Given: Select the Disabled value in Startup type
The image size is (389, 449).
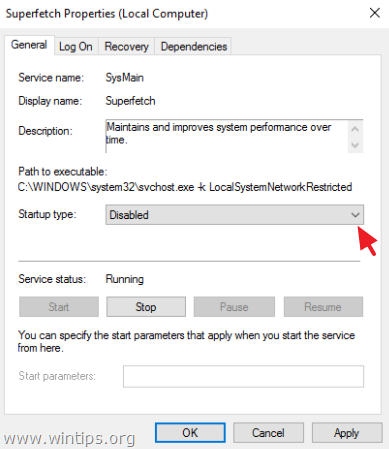Looking at the screenshot, I should click(235, 215).
